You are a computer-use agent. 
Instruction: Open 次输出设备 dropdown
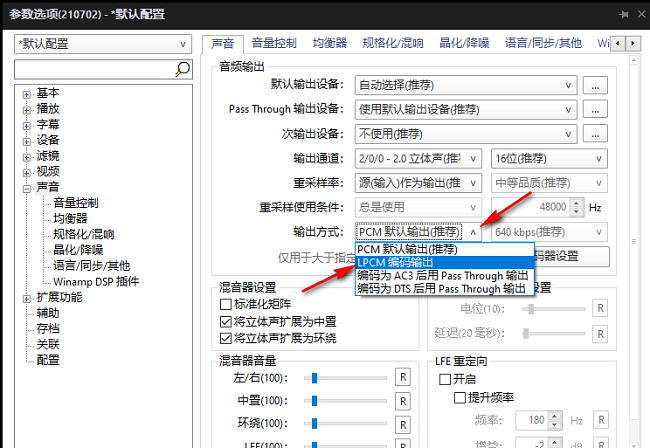(x=466, y=134)
